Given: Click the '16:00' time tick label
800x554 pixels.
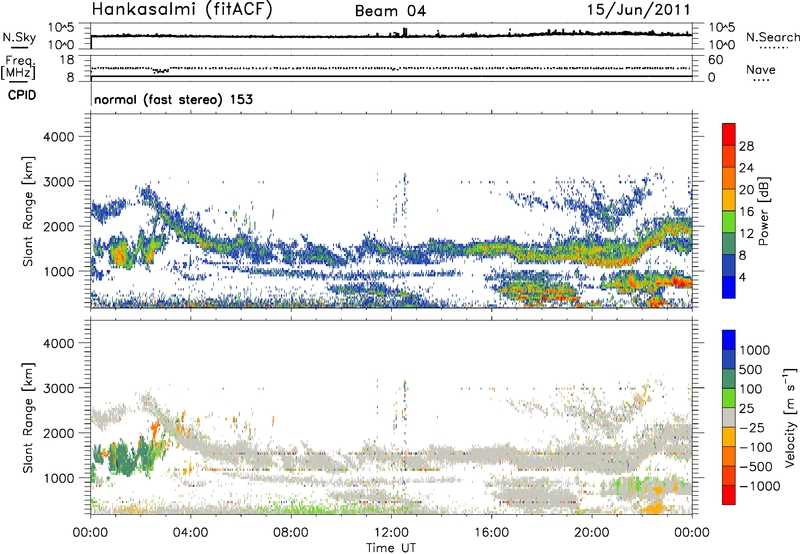Looking at the screenshot, I should pos(491,533).
